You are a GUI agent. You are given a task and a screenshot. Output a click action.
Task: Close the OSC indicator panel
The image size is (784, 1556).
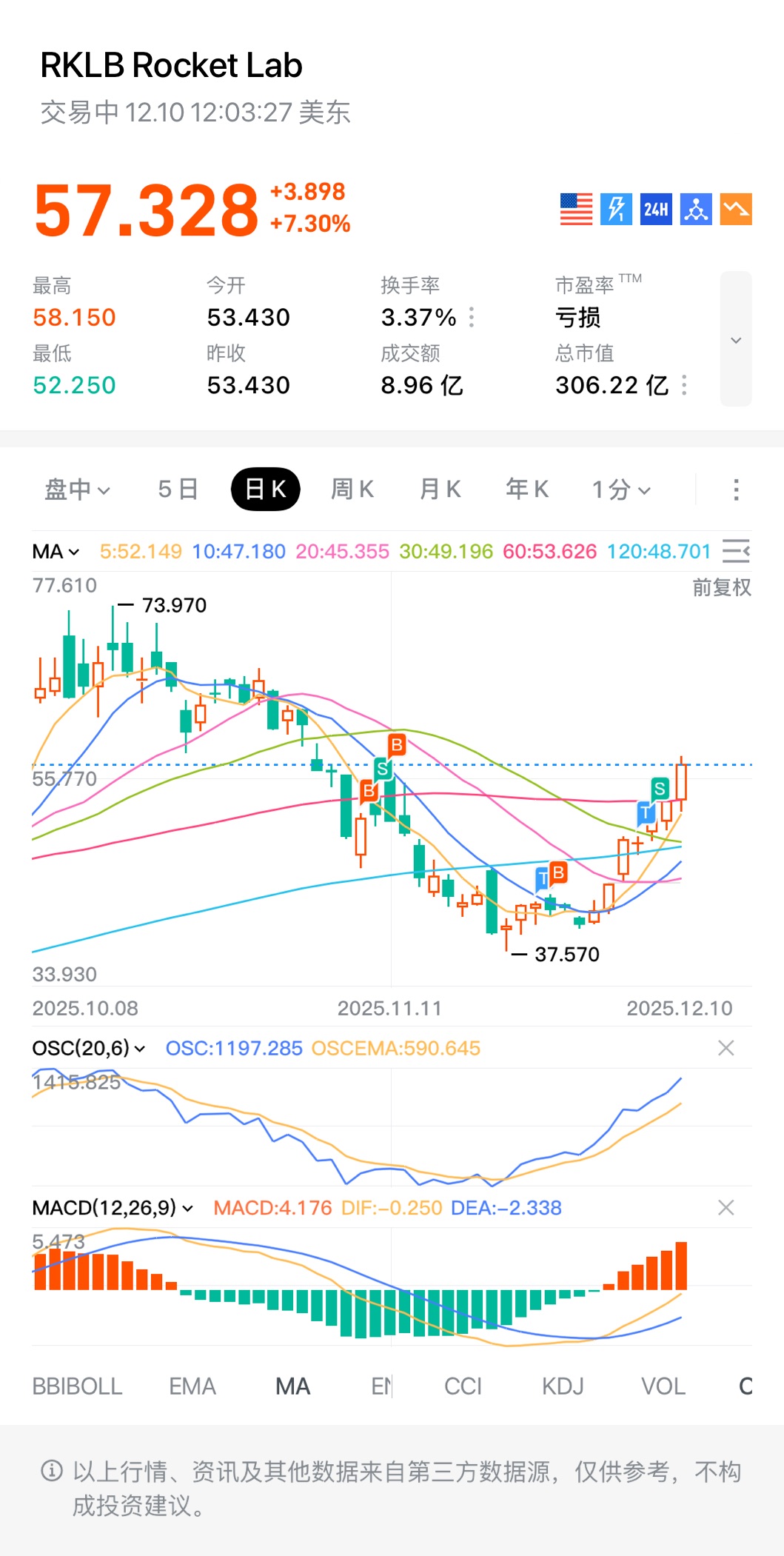pos(726,1048)
